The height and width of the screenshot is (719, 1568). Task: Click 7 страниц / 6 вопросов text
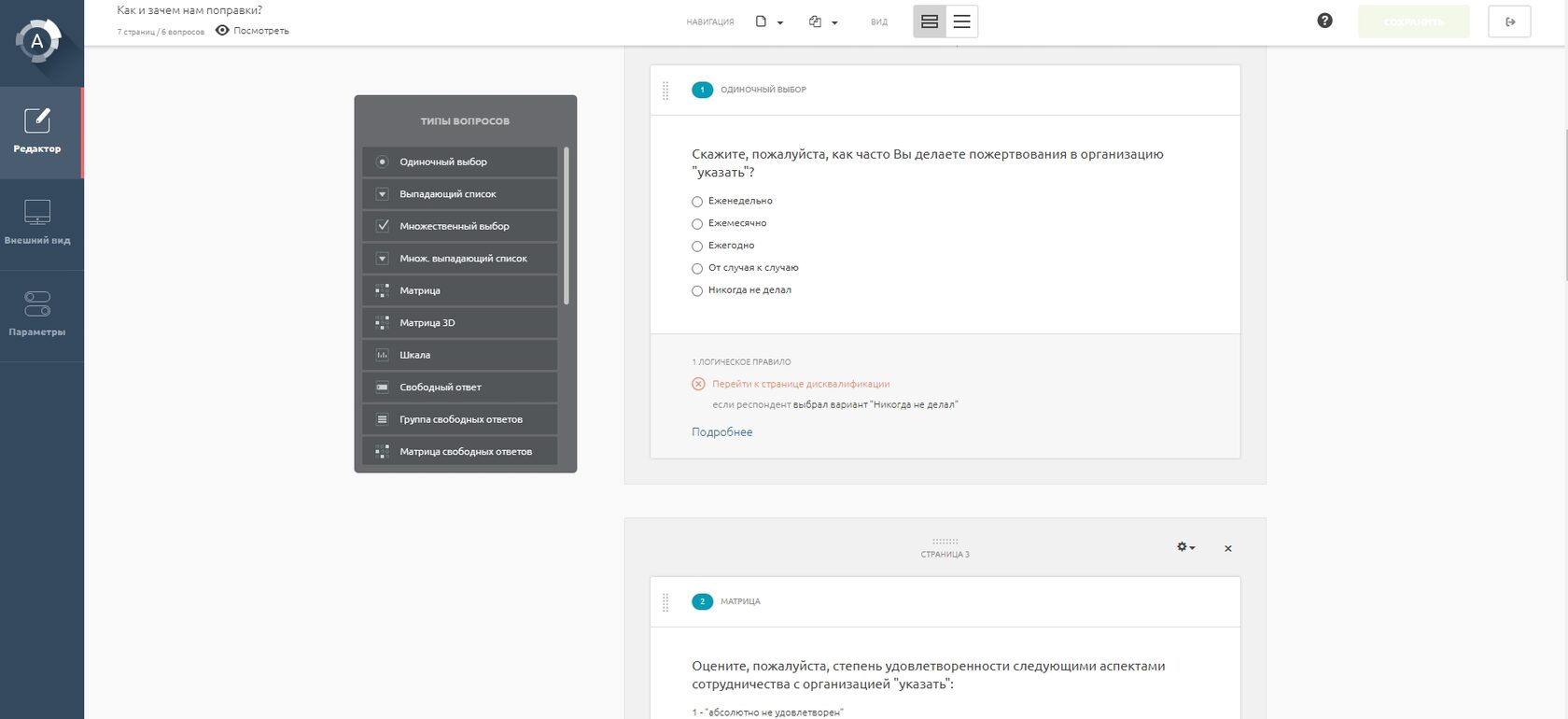161,32
